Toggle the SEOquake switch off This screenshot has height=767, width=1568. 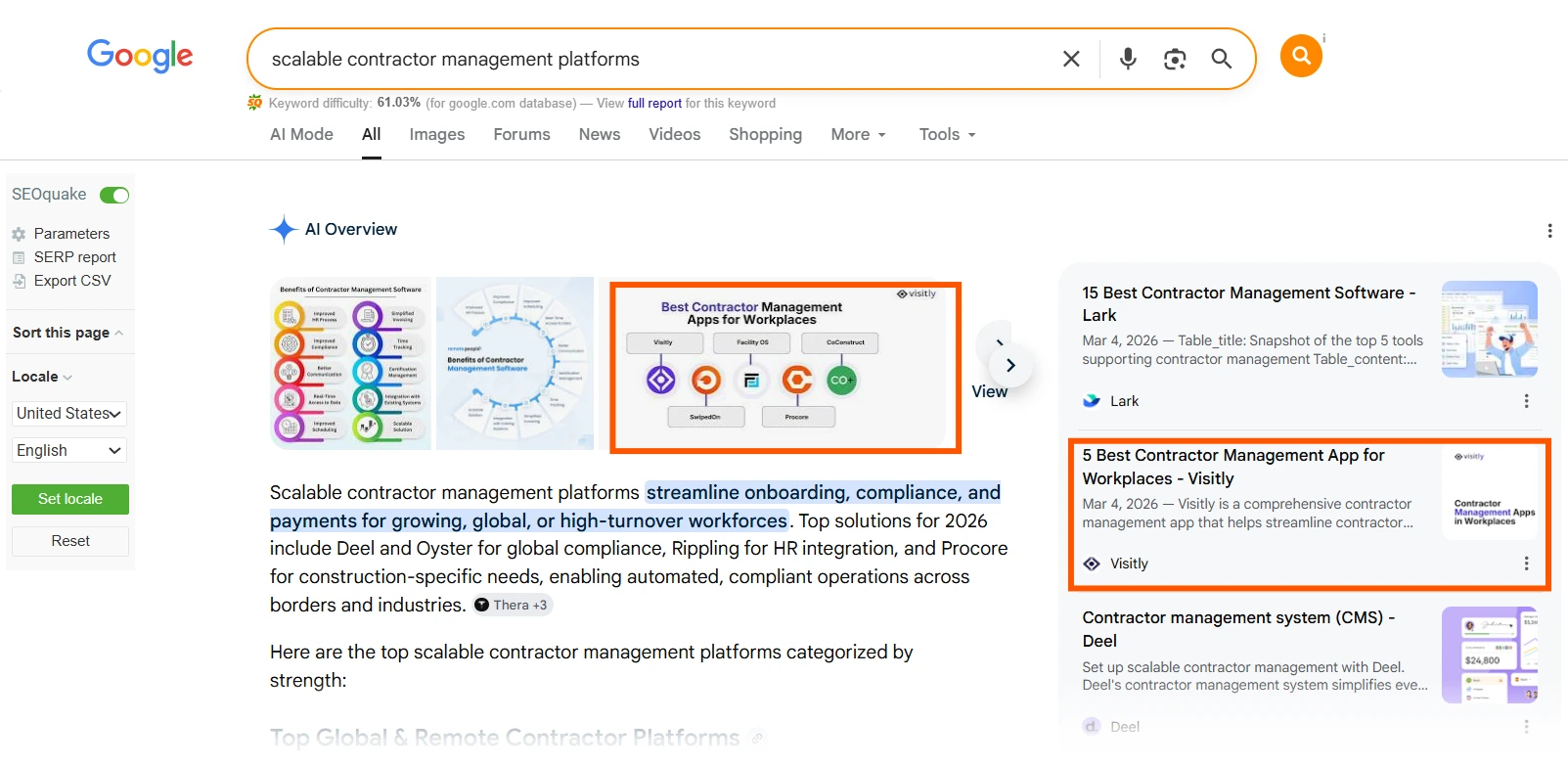(114, 195)
